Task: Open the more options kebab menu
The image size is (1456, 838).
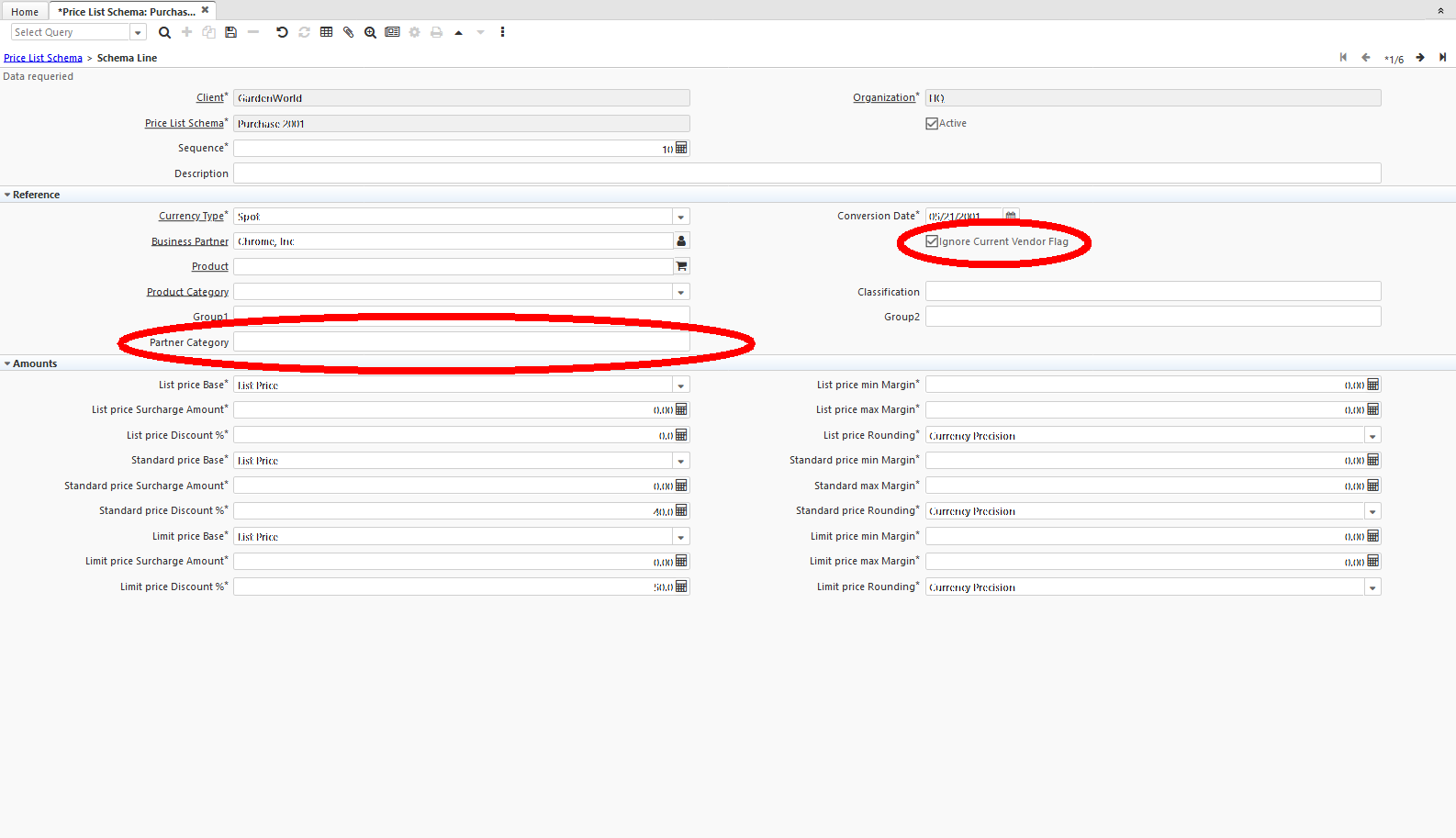Action: pos(502,32)
